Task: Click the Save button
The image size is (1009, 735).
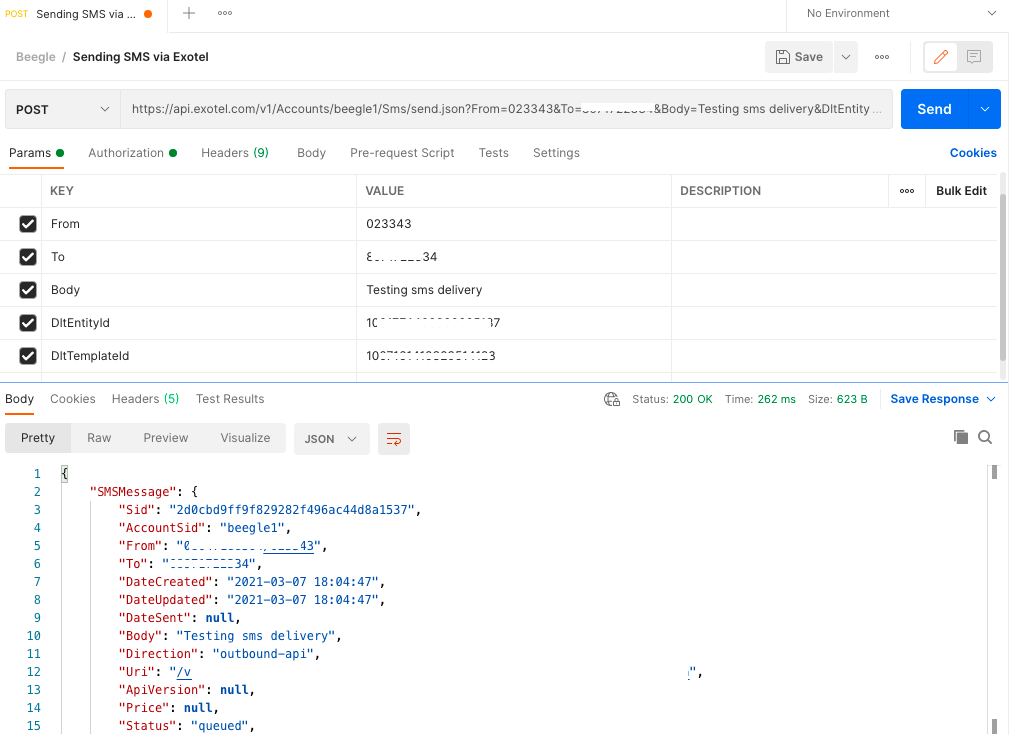Action: (x=799, y=57)
